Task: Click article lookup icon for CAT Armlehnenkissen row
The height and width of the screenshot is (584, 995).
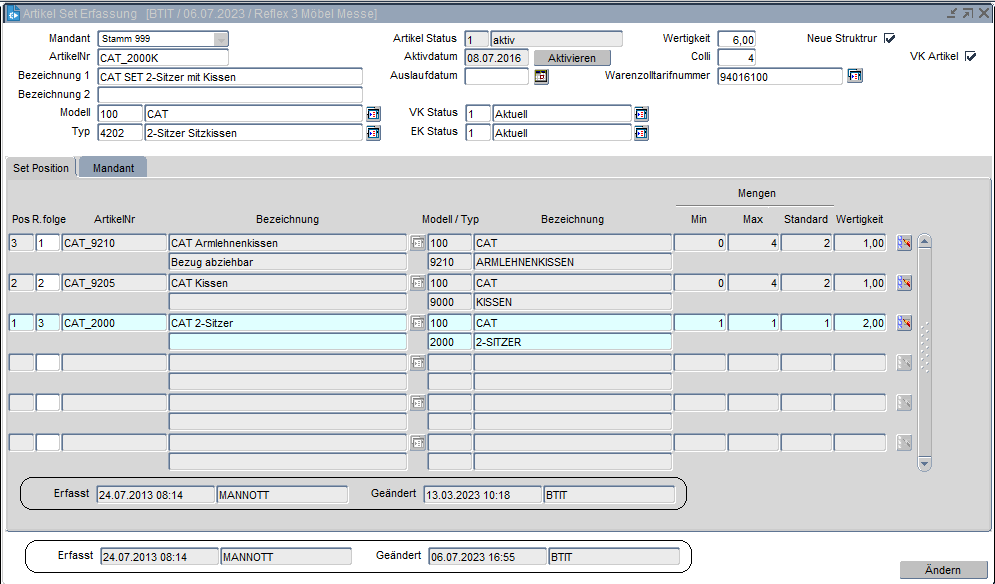Action: coord(418,243)
